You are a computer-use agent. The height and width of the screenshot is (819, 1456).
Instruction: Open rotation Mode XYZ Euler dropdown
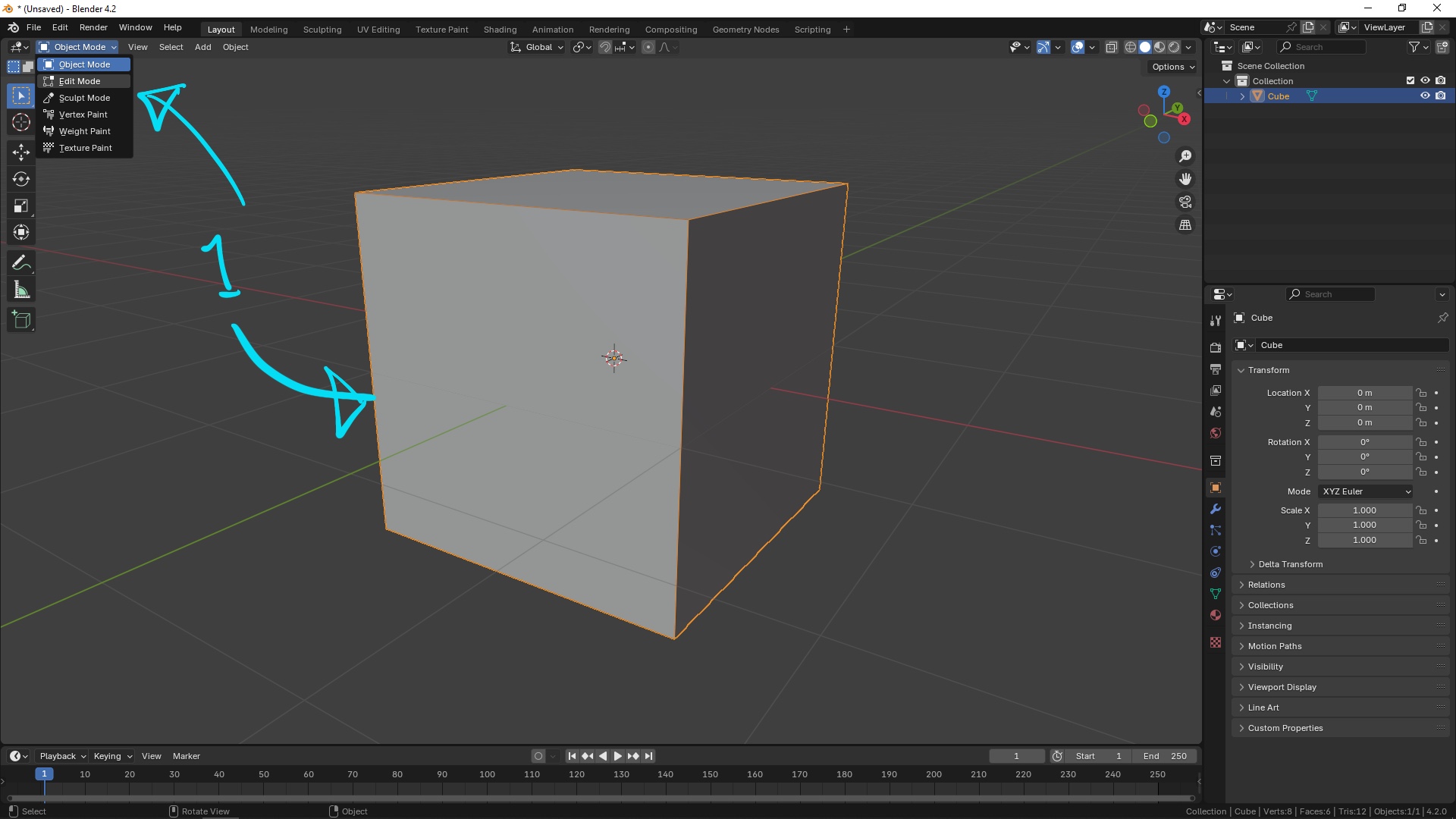[x=1366, y=491]
